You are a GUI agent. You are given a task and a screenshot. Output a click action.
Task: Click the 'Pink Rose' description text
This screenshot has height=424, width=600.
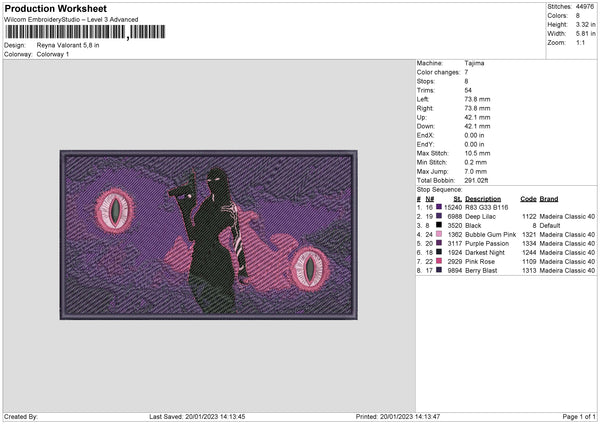(x=480, y=261)
